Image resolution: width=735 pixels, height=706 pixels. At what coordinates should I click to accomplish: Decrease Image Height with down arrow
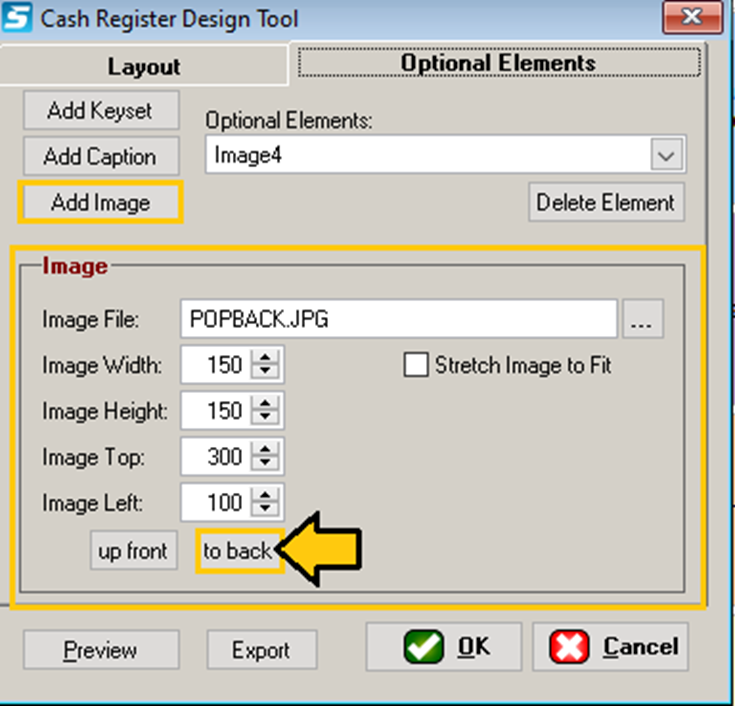265,419
